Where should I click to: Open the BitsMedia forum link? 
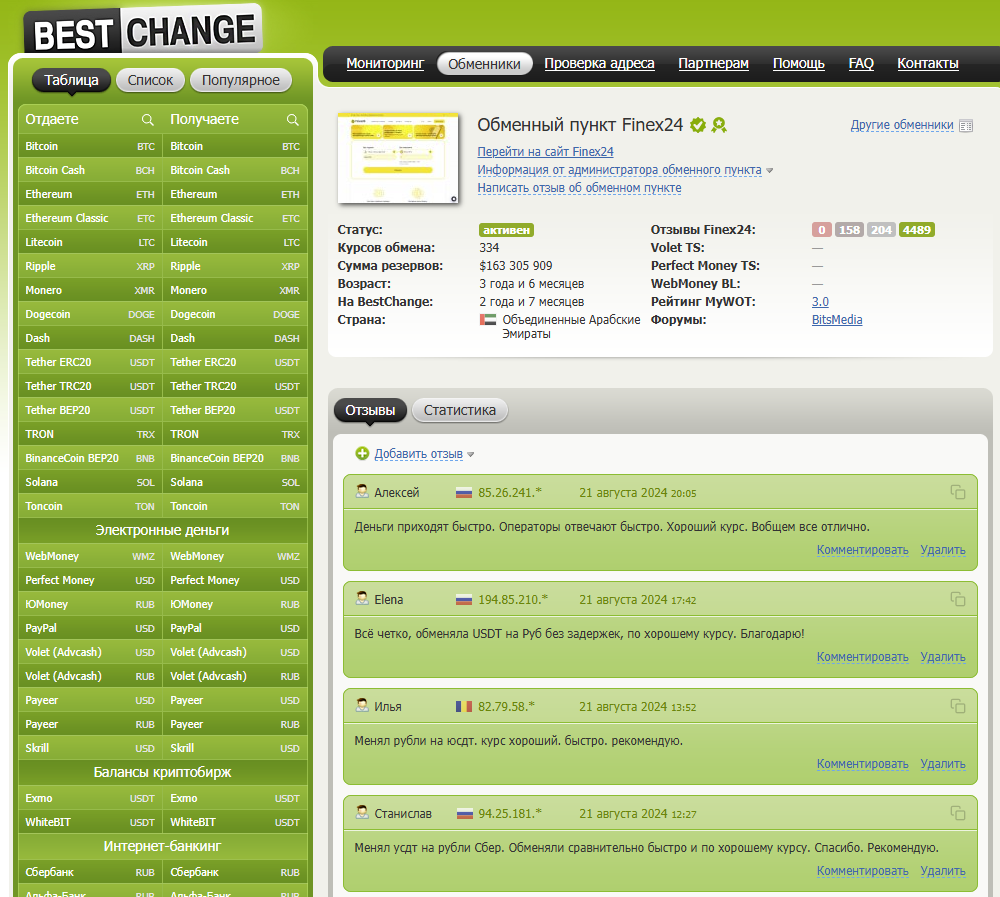pos(837,320)
